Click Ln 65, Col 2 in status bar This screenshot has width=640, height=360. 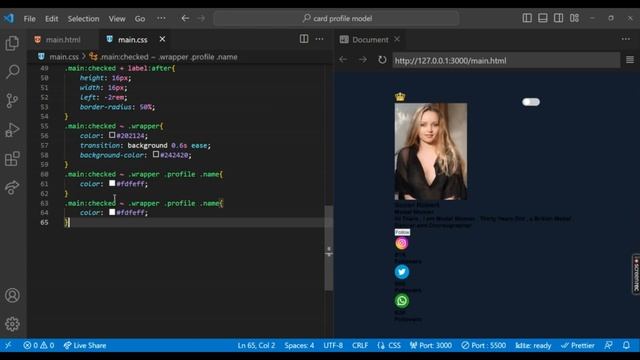(256, 345)
